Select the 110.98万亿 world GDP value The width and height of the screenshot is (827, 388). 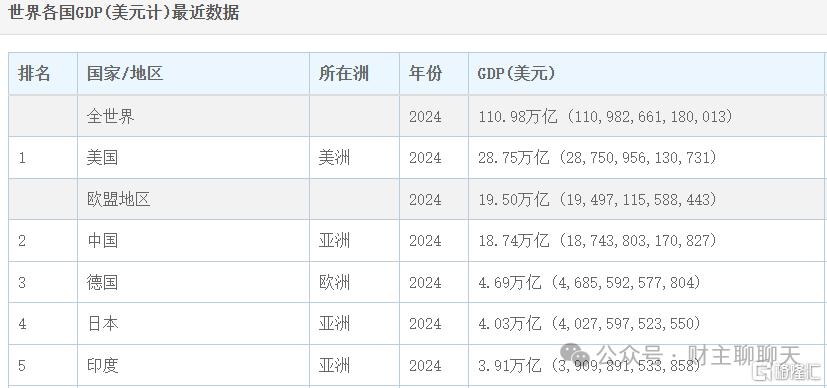(605, 116)
